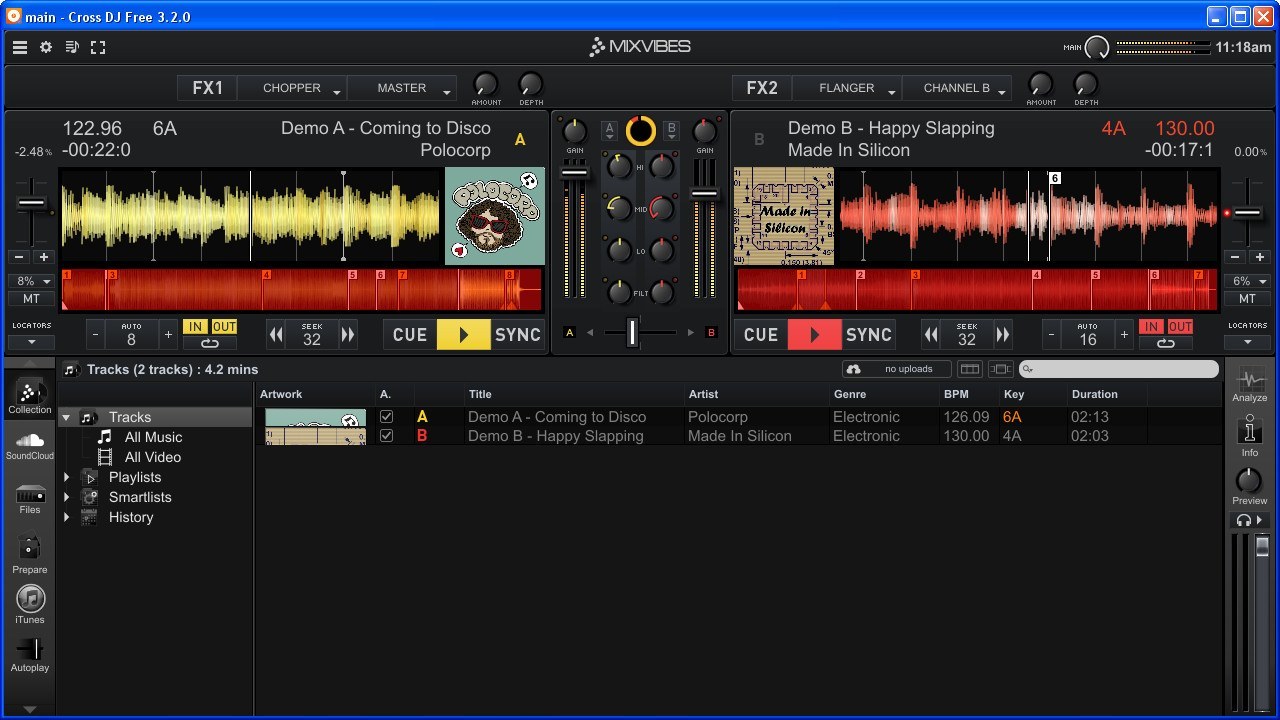Assign crossfader side A button
The height and width of the screenshot is (720, 1280).
[570, 332]
